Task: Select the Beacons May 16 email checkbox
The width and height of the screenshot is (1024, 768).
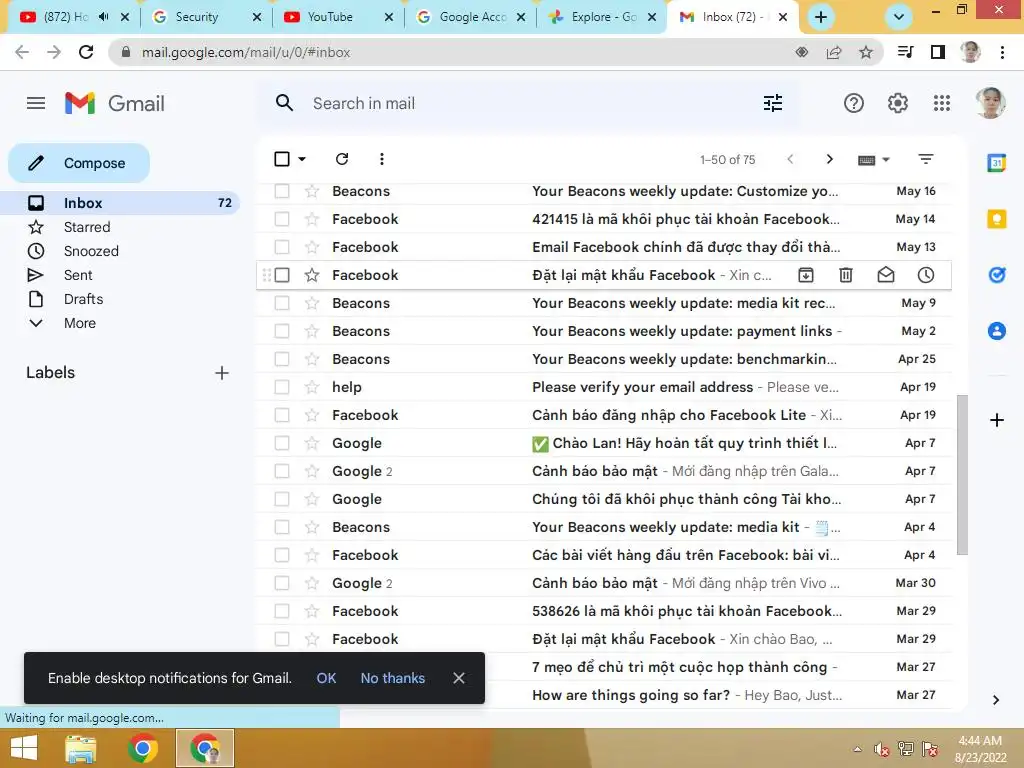Action: tap(282, 191)
